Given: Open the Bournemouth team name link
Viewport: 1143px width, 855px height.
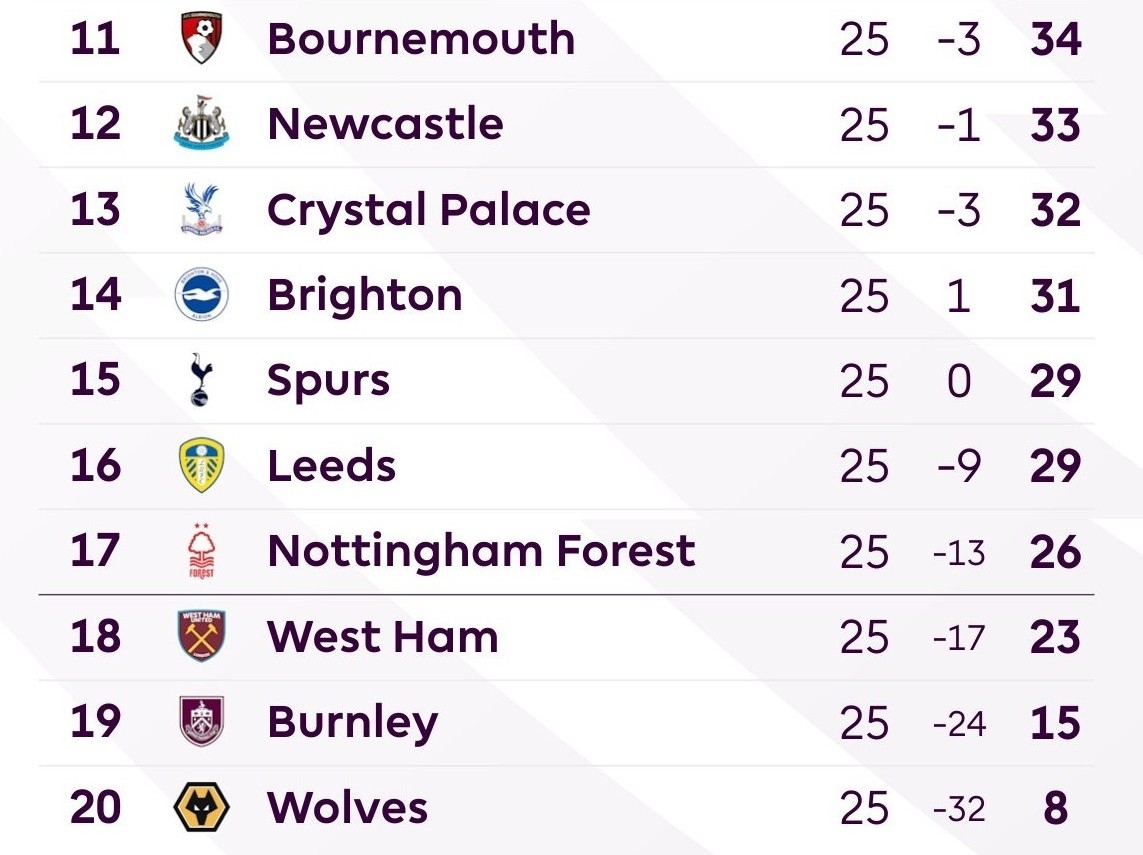Looking at the screenshot, I should pos(421,39).
